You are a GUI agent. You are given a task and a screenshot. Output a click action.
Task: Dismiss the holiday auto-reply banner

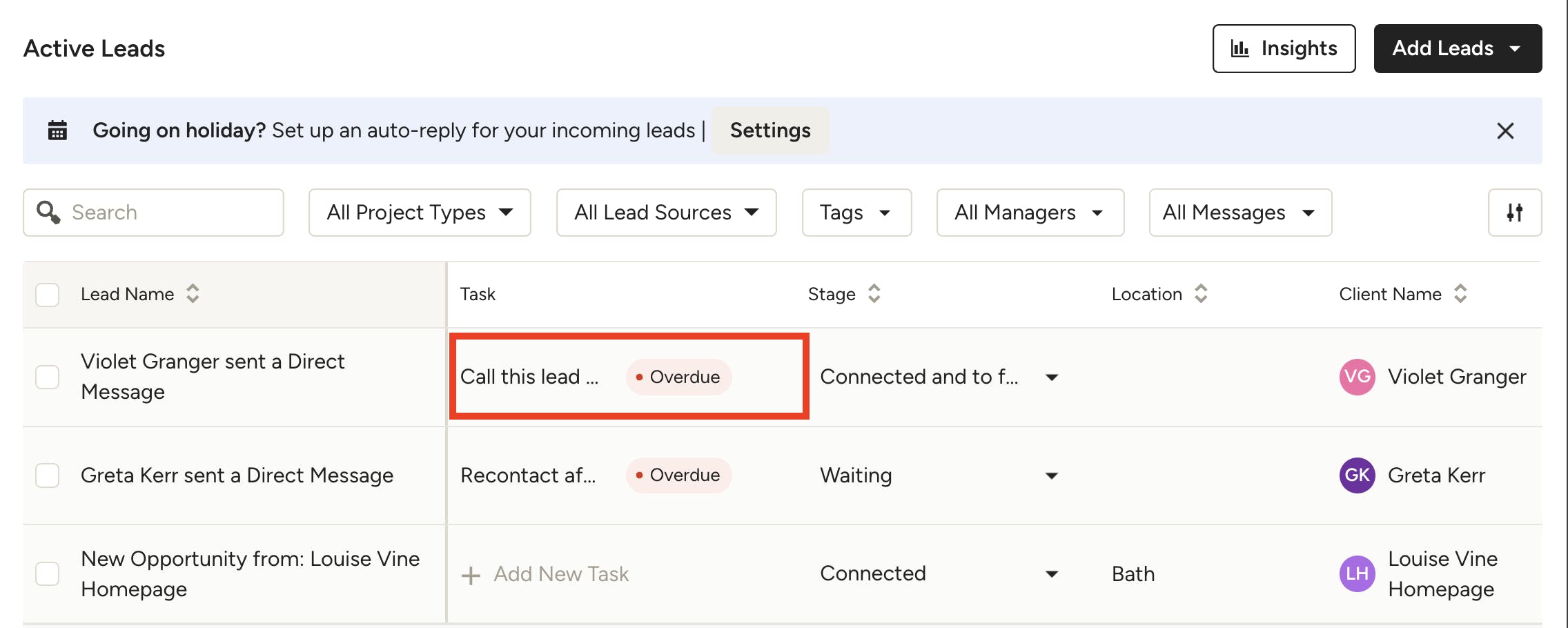tap(1505, 131)
